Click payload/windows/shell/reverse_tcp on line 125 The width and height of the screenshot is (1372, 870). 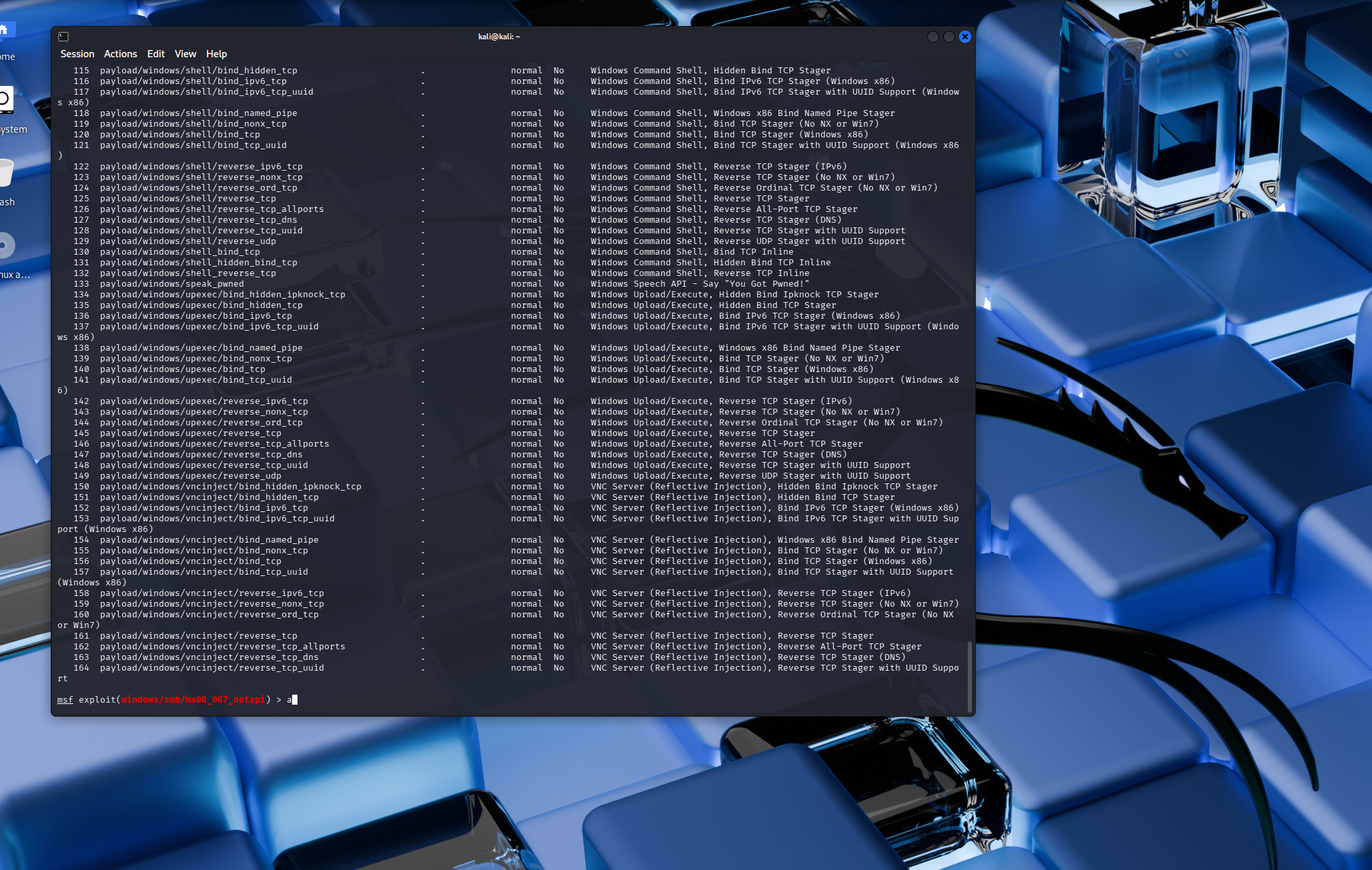188,199
